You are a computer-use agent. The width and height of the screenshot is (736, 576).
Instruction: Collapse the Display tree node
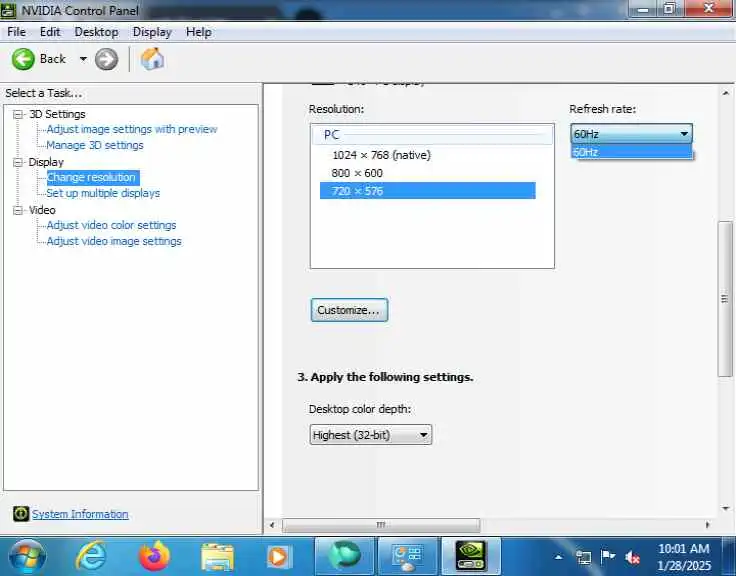(x=18, y=162)
